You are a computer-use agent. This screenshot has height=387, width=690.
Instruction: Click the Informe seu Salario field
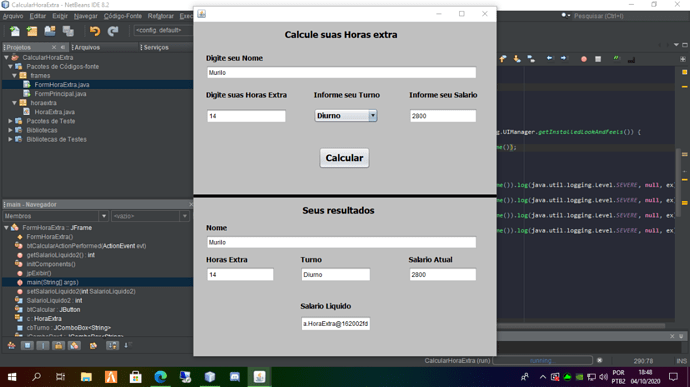[443, 116]
